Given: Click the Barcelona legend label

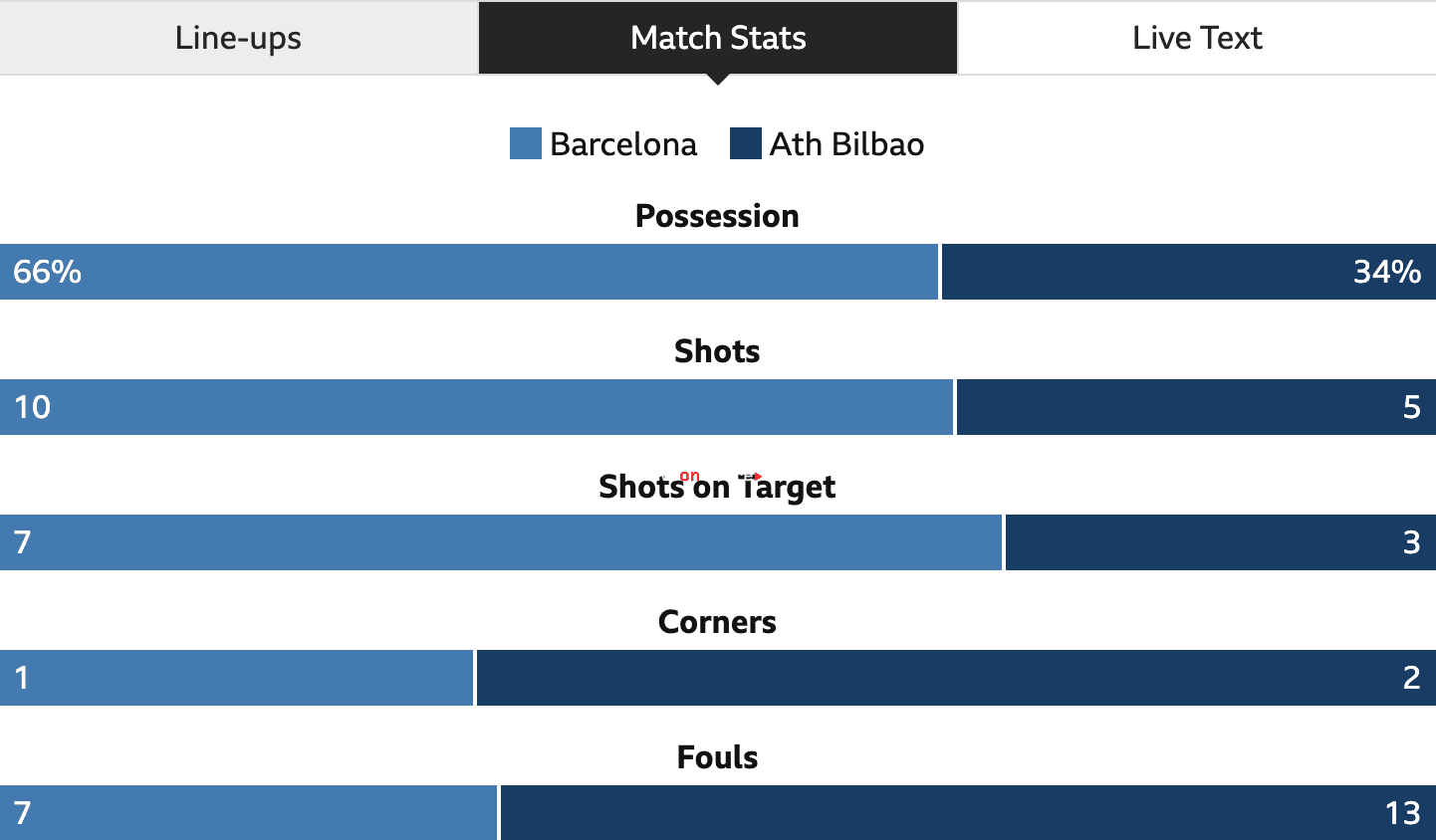Looking at the screenshot, I should (x=623, y=144).
